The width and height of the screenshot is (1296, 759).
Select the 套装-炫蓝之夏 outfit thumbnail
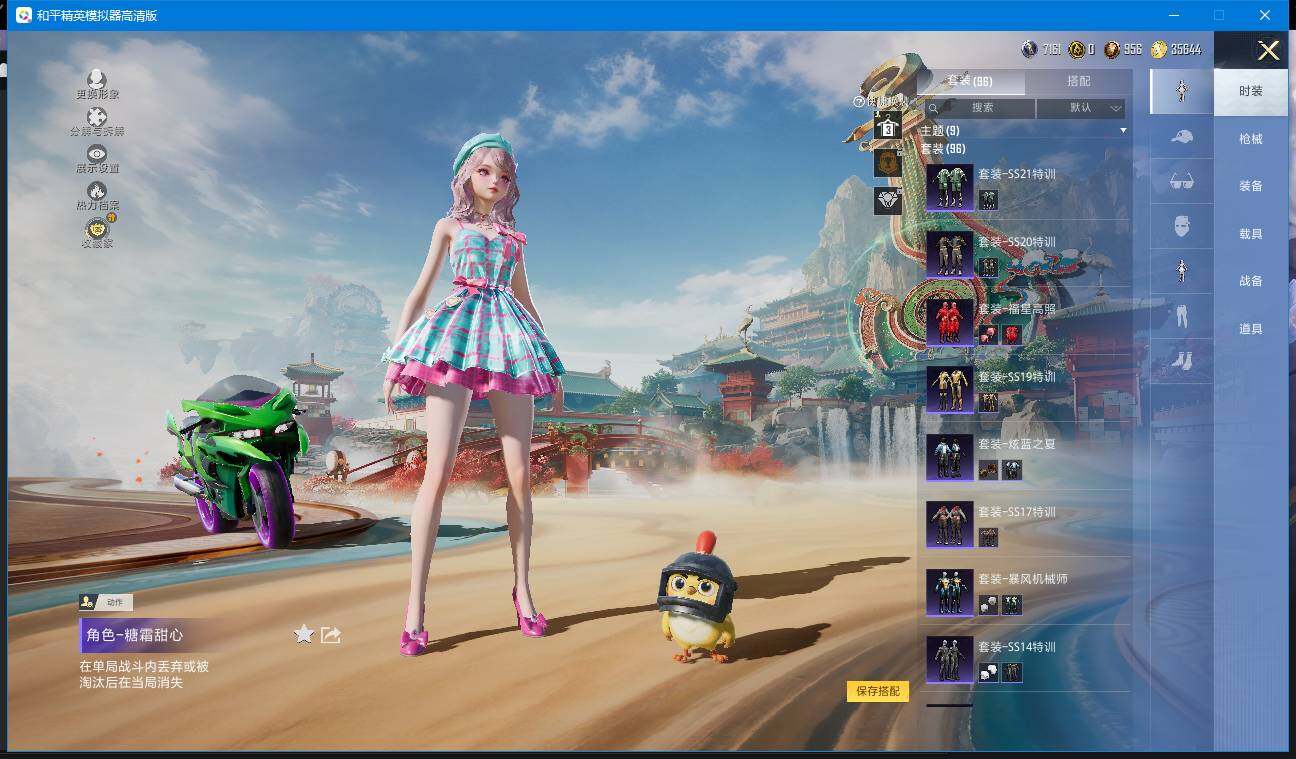pyautogui.click(x=950, y=457)
